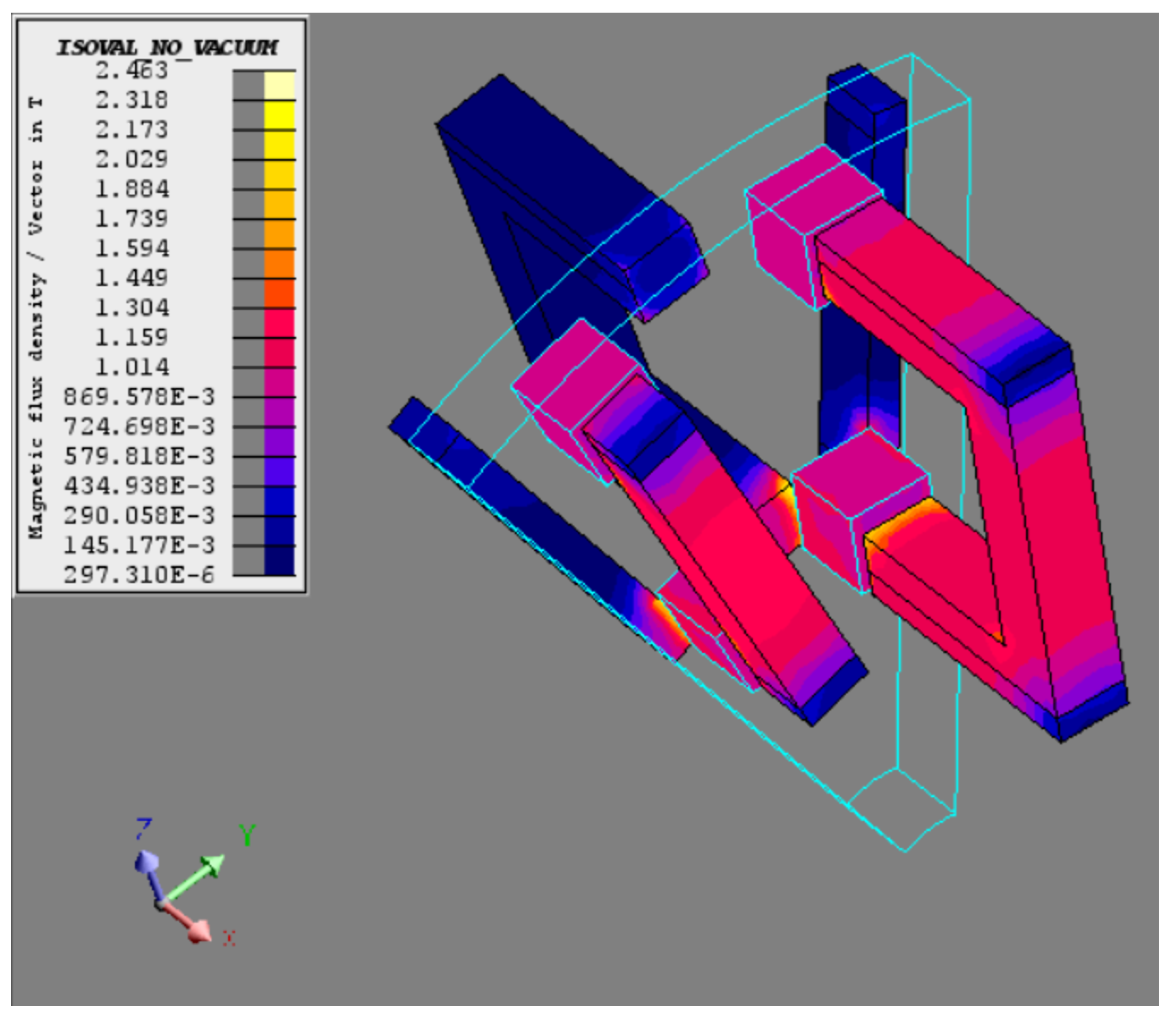Viewport: 1176px width, 1023px height.
Task: Click the blue Z axis letter label
Action: pos(143,829)
